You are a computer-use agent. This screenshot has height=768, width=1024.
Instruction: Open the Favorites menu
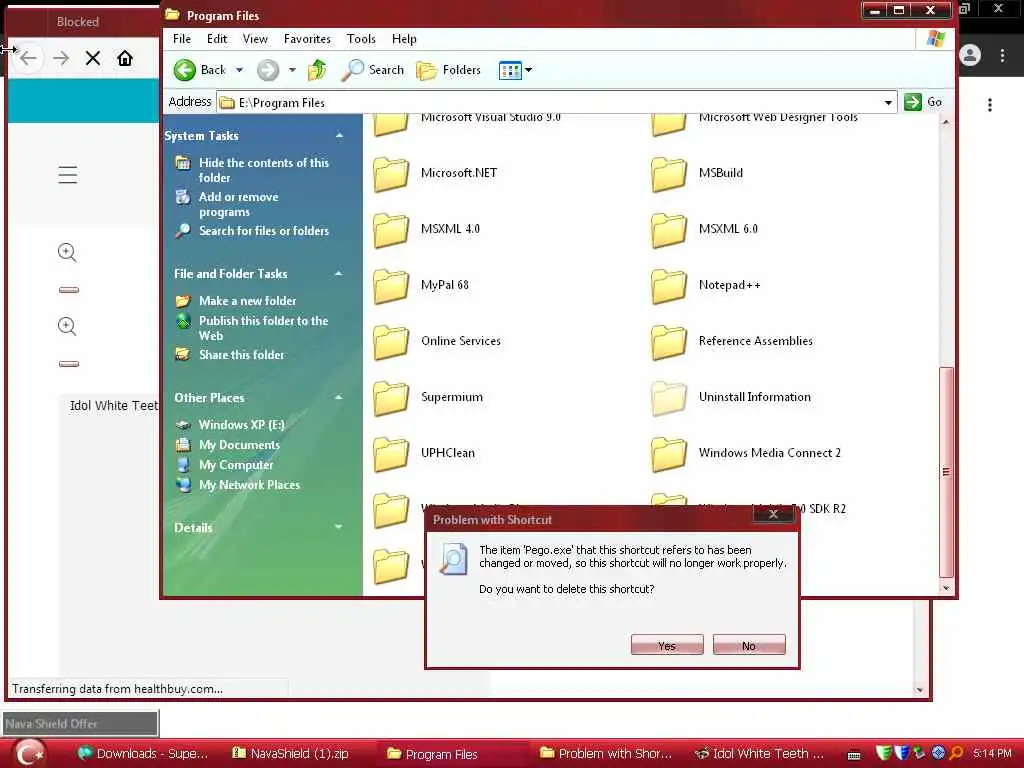pos(307,39)
